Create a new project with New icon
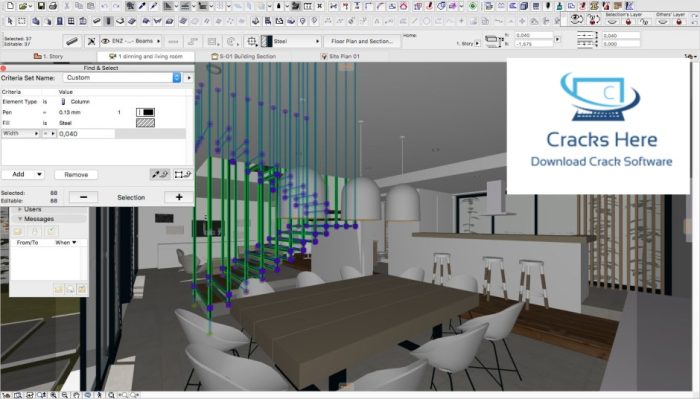The height and width of the screenshot is (399, 700). coord(10,6)
